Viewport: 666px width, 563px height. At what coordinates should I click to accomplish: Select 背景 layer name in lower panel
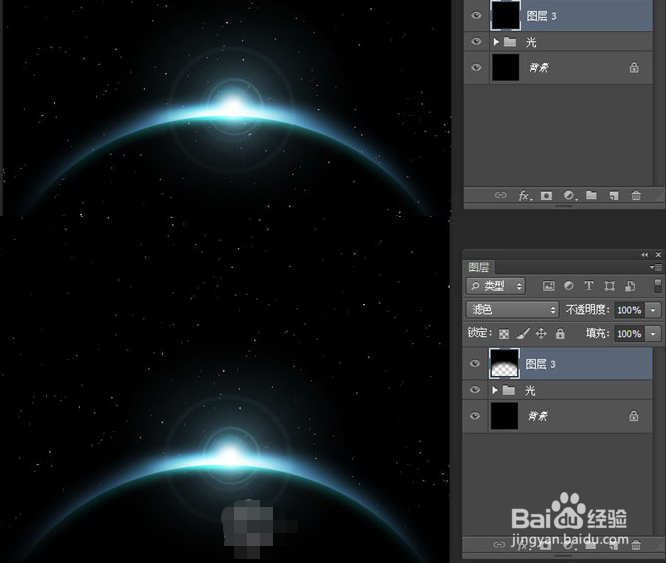coord(538,416)
